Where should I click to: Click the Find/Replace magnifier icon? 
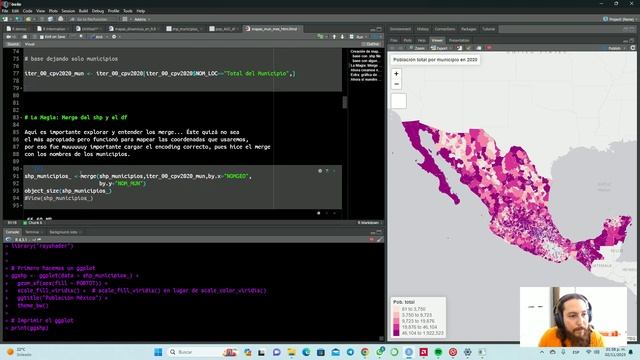click(81, 37)
